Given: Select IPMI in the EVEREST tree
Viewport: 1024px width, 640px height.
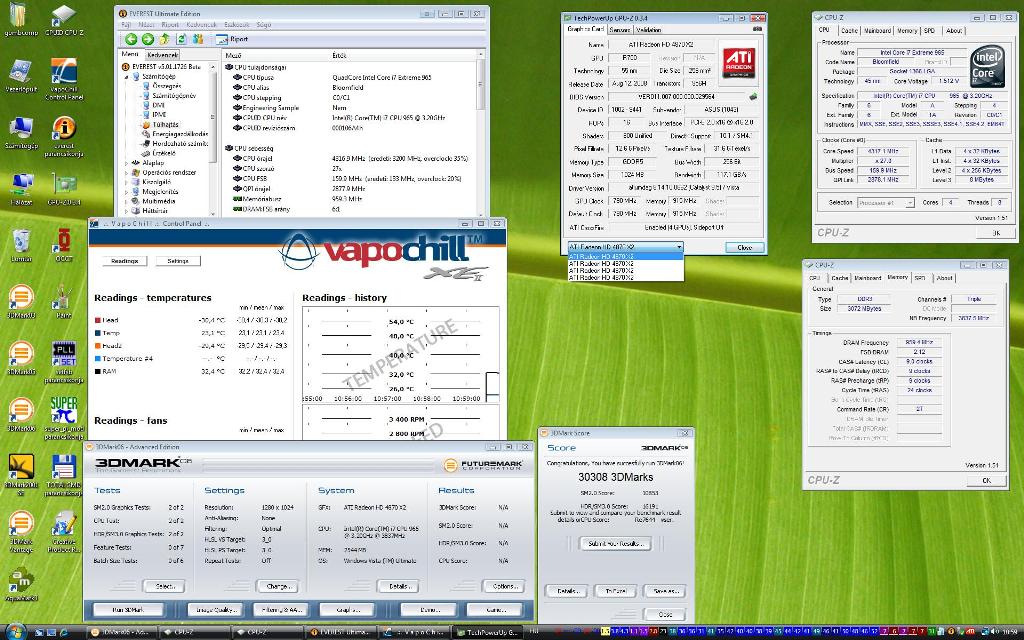Looking at the screenshot, I should coord(154,114).
